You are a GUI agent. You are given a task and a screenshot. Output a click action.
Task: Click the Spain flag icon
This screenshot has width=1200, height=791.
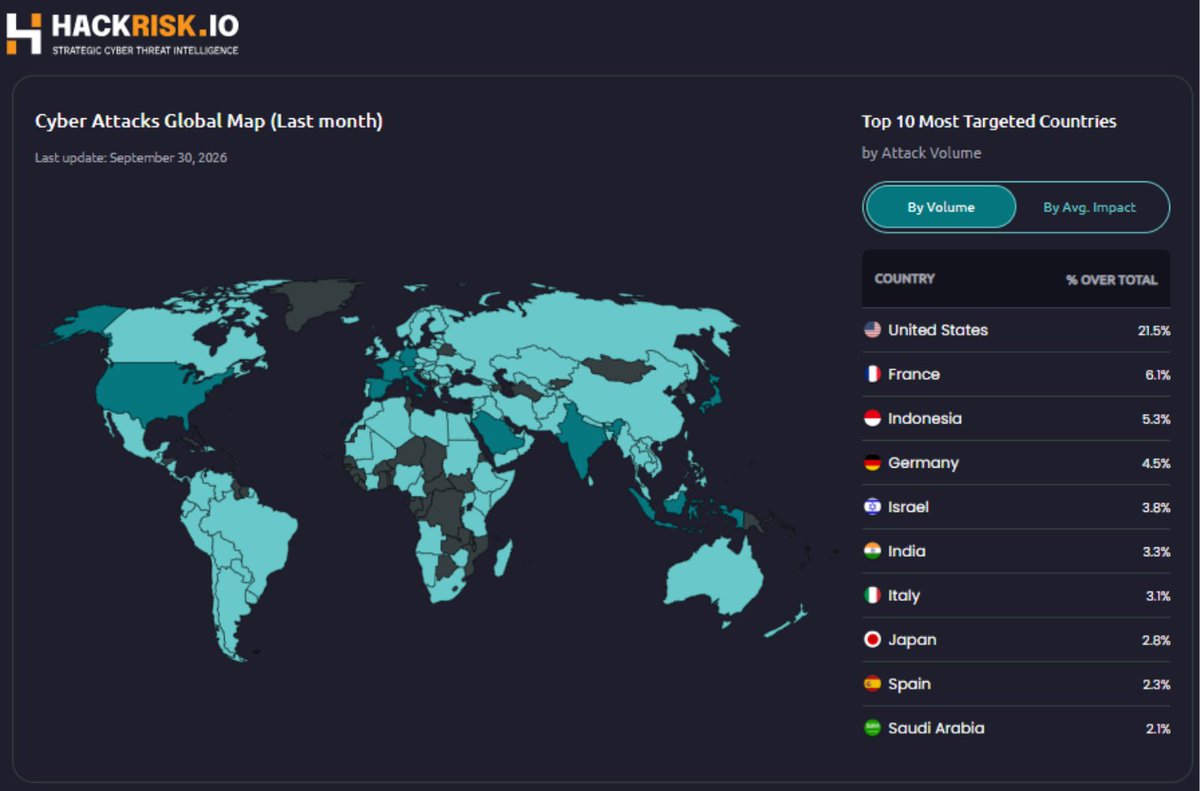pyautogui.click(x=872, y=684)
